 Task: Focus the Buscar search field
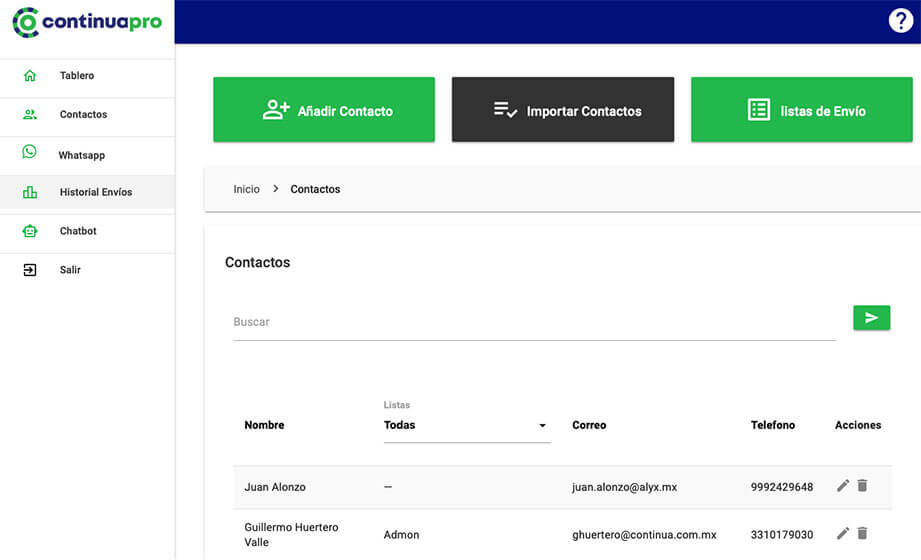[535, 322]
